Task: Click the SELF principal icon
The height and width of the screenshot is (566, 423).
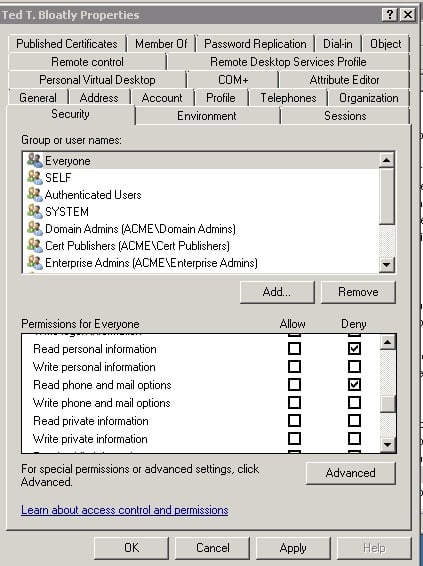Action: click(x=35, y=177)
